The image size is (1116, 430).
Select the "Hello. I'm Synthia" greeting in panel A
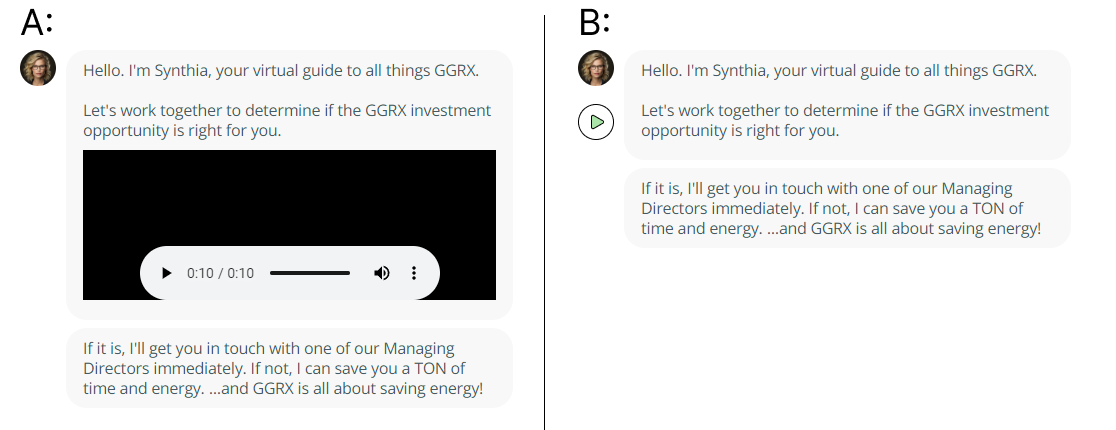pos(281,70)
